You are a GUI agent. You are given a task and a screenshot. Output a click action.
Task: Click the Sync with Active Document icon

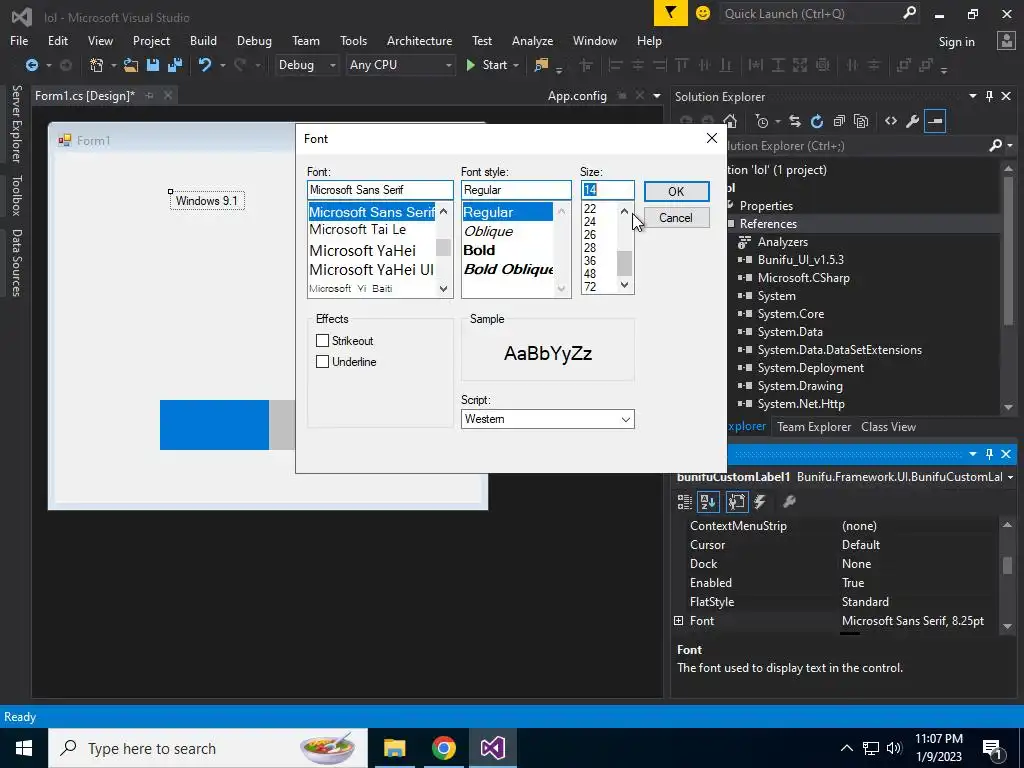tap(795, 121)
